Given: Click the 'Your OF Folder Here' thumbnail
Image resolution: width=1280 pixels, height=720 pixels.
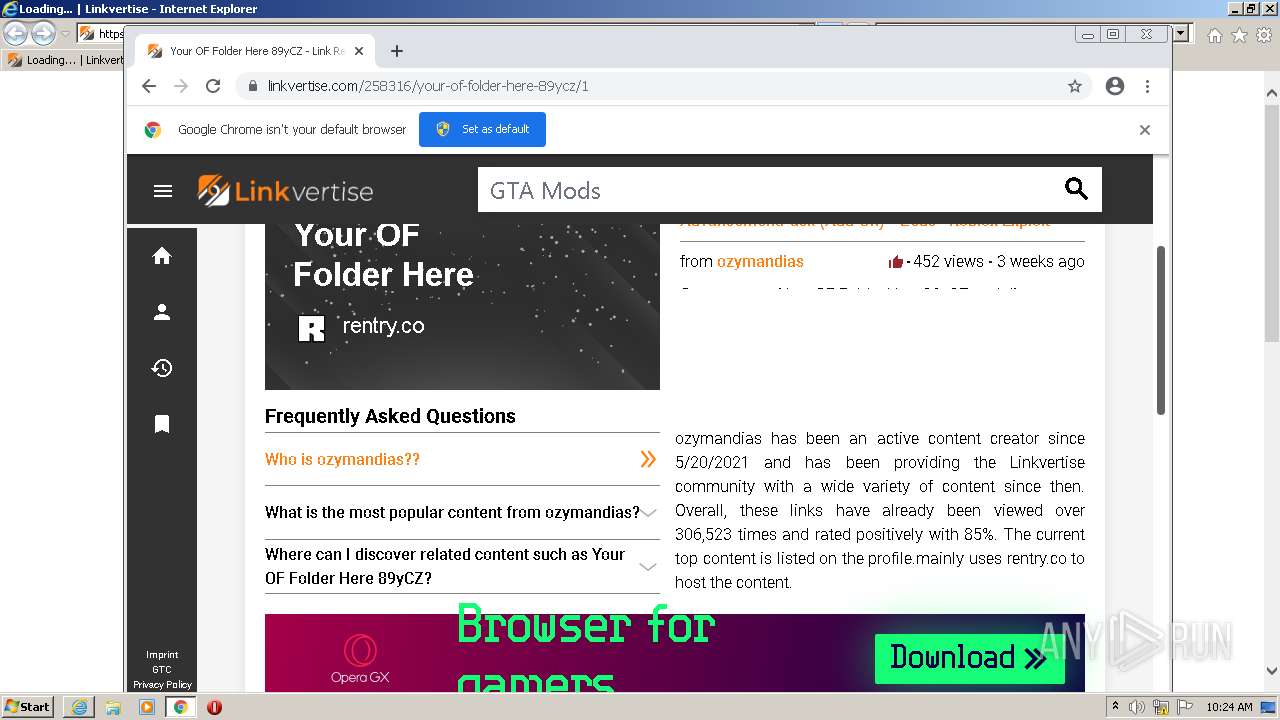Looking at the screenshot, I should [x=462, y=306].
